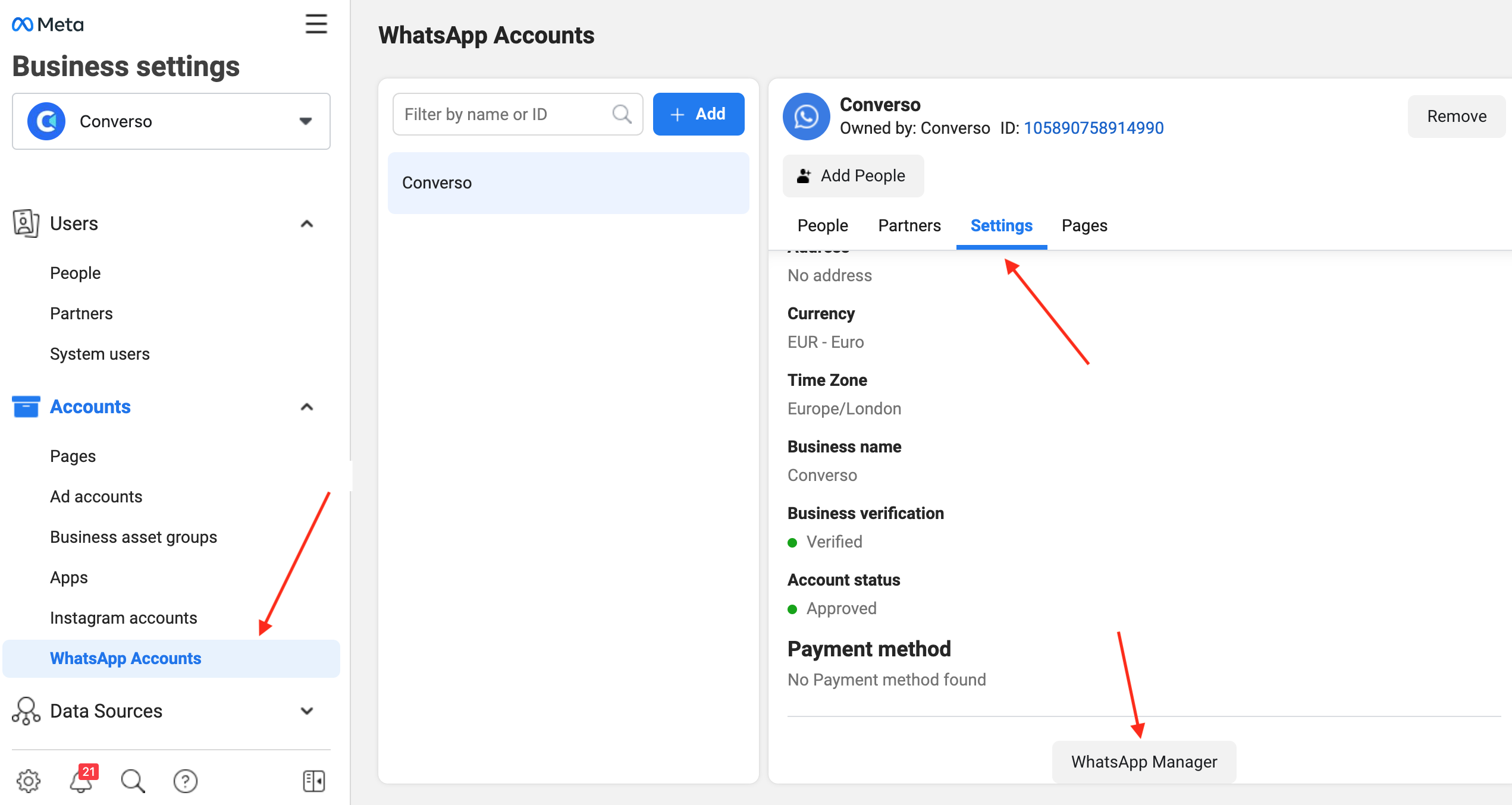The width and height of the screenshot is (1512, 805).
Task: Click the Meta logo
Action: click(x=48, y=24)
